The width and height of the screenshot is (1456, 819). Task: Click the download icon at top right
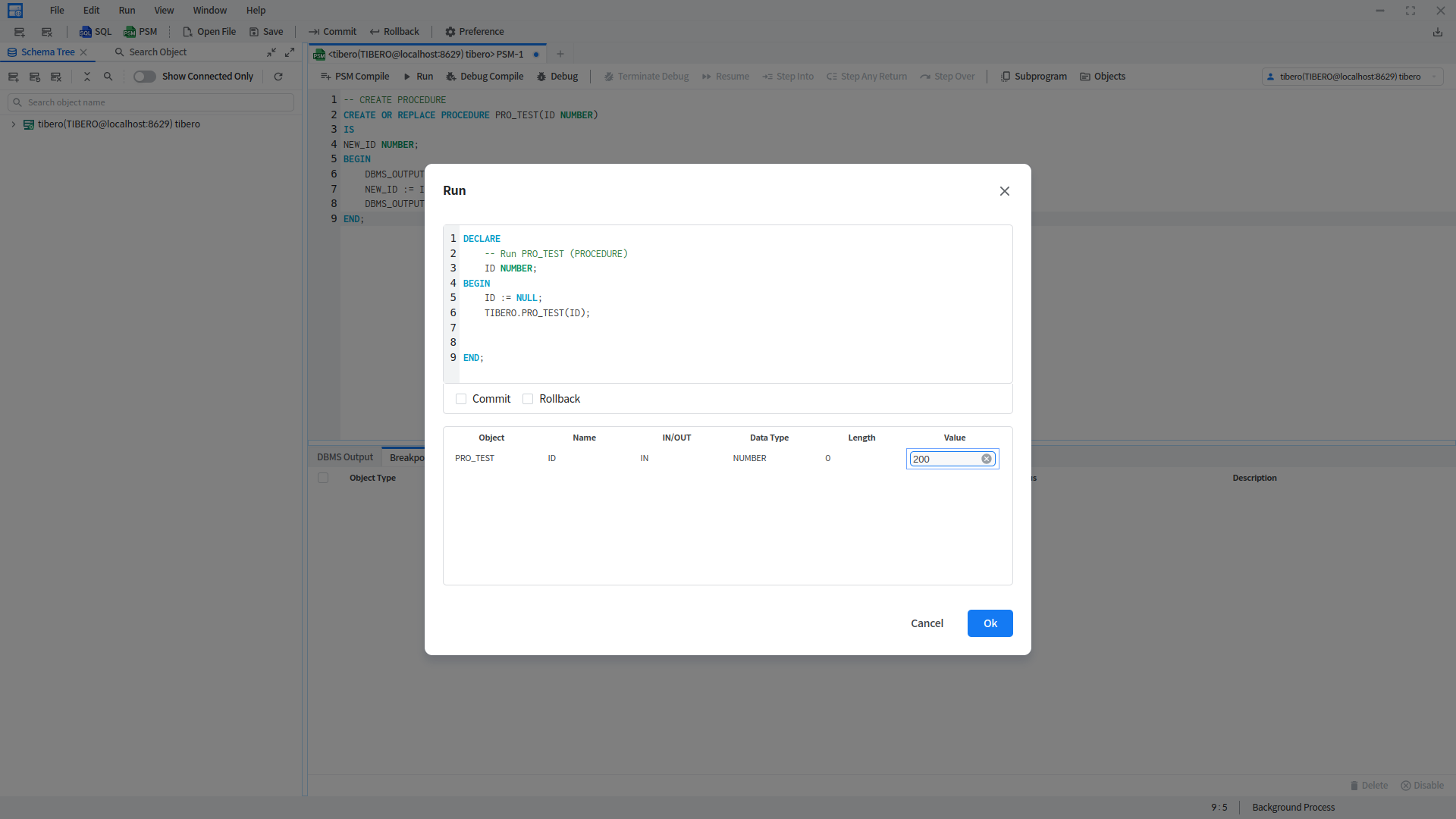1437,32
